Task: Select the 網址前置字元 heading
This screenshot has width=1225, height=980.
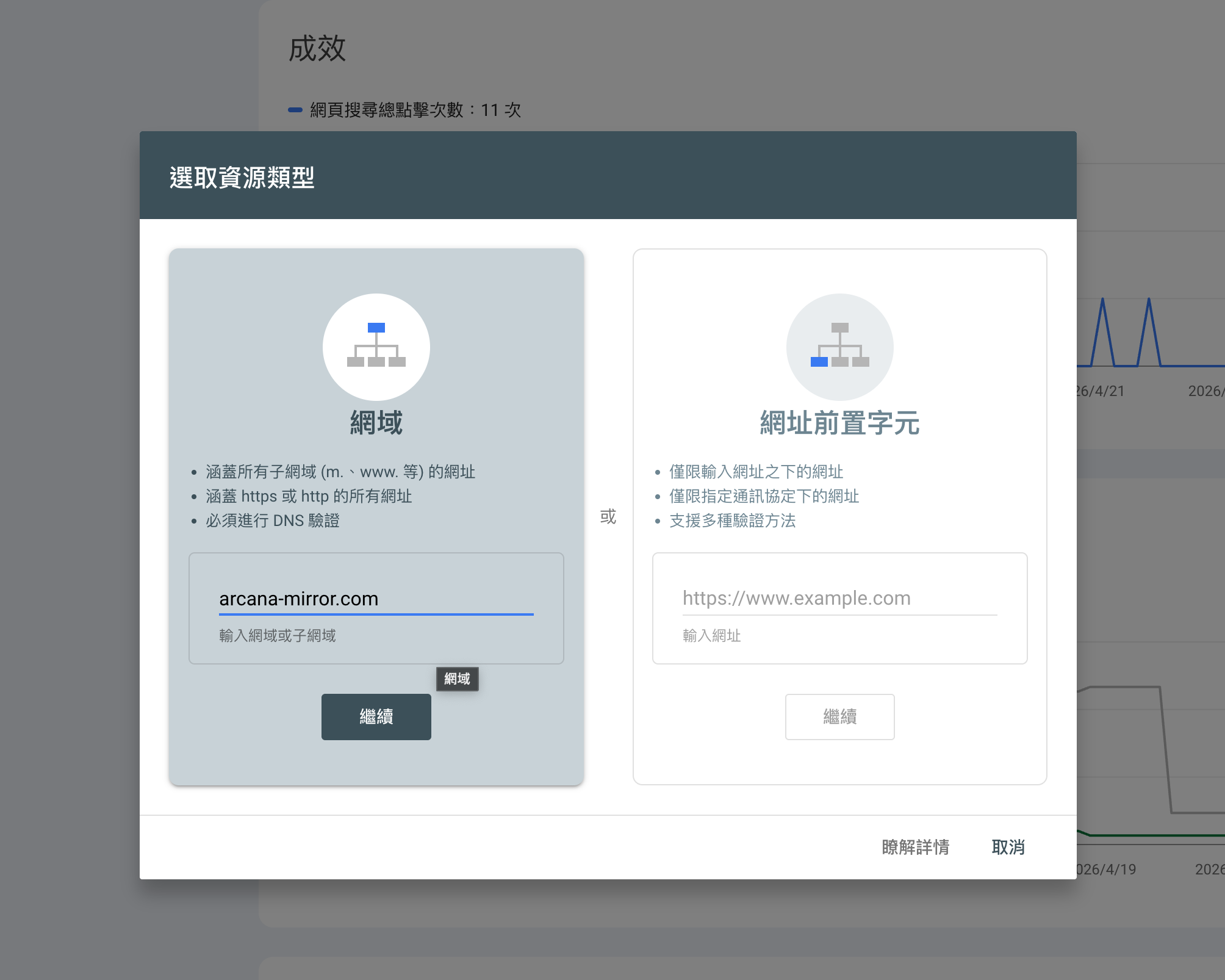Action: [x=840, y=423]
